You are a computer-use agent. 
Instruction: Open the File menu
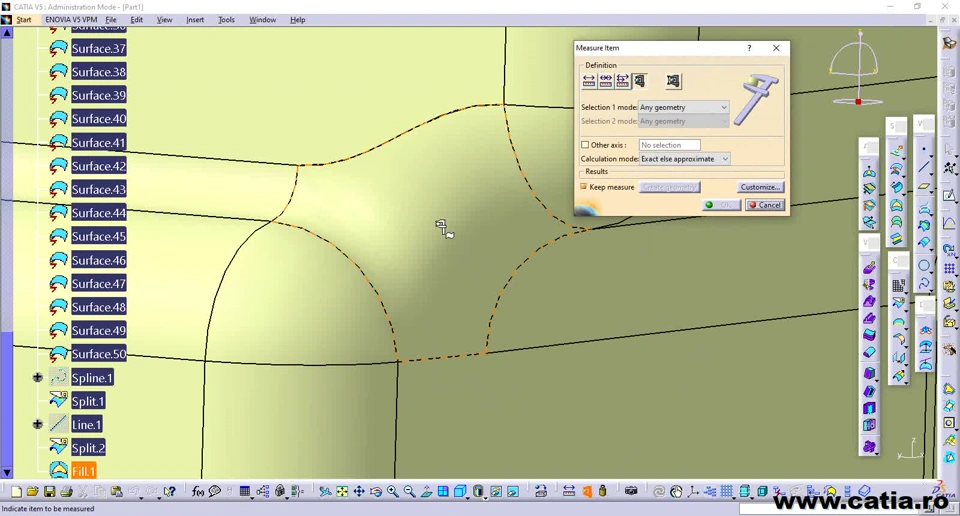(x=111, y=20)
